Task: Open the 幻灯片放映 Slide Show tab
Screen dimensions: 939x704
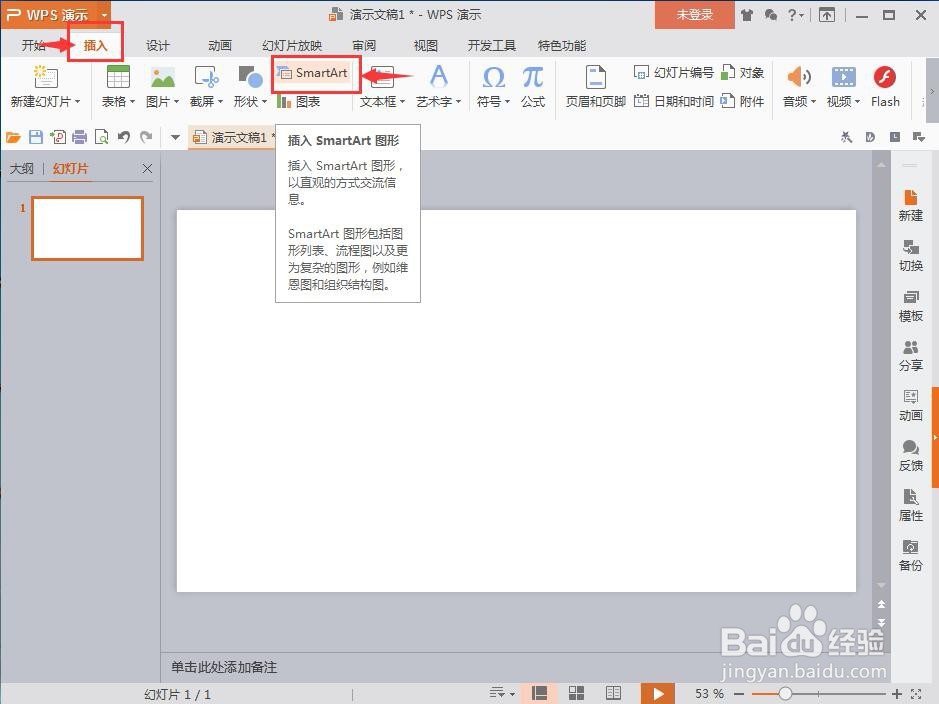Action: 292,45
